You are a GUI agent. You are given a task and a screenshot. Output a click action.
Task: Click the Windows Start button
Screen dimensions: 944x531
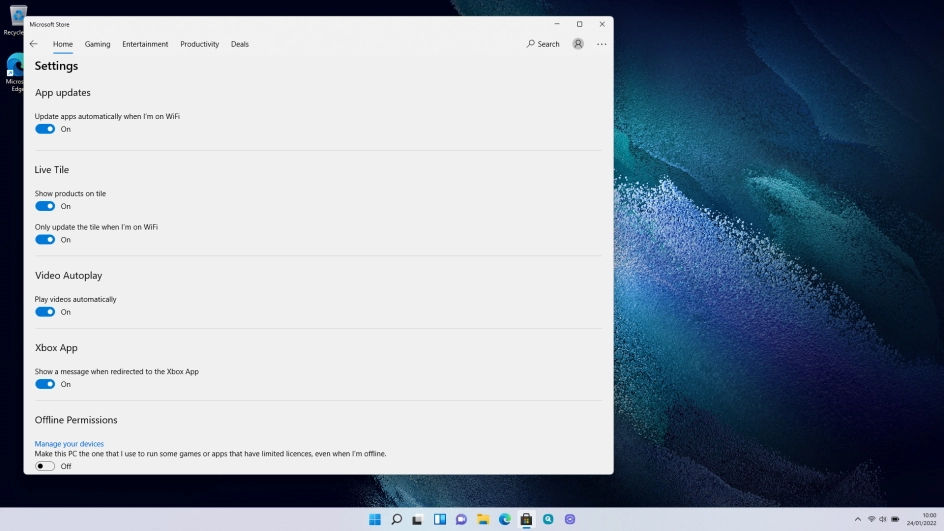click(375, 519)
